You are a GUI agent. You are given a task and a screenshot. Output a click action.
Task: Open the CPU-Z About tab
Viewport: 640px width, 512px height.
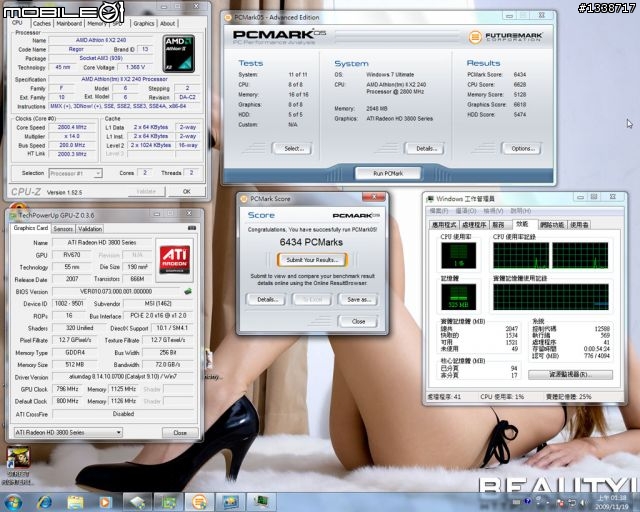(167, 24)
